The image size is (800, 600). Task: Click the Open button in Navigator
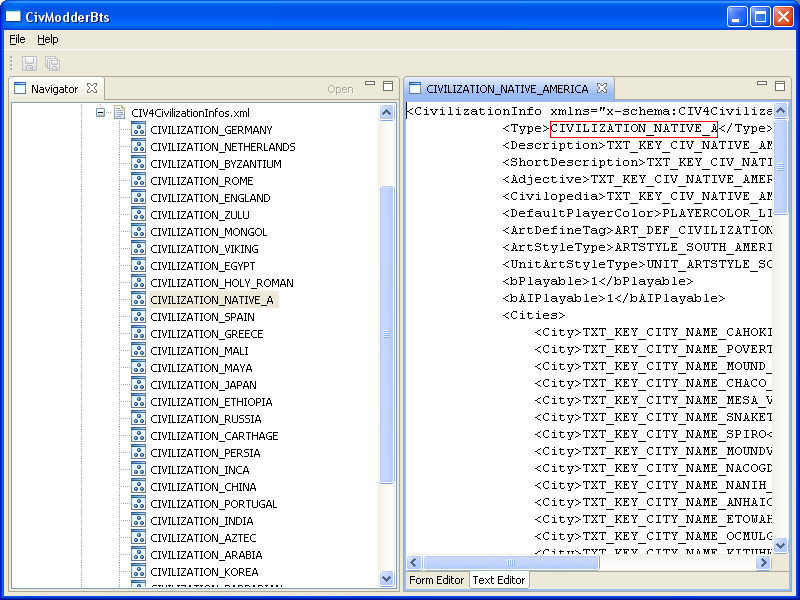click(340, 89)
